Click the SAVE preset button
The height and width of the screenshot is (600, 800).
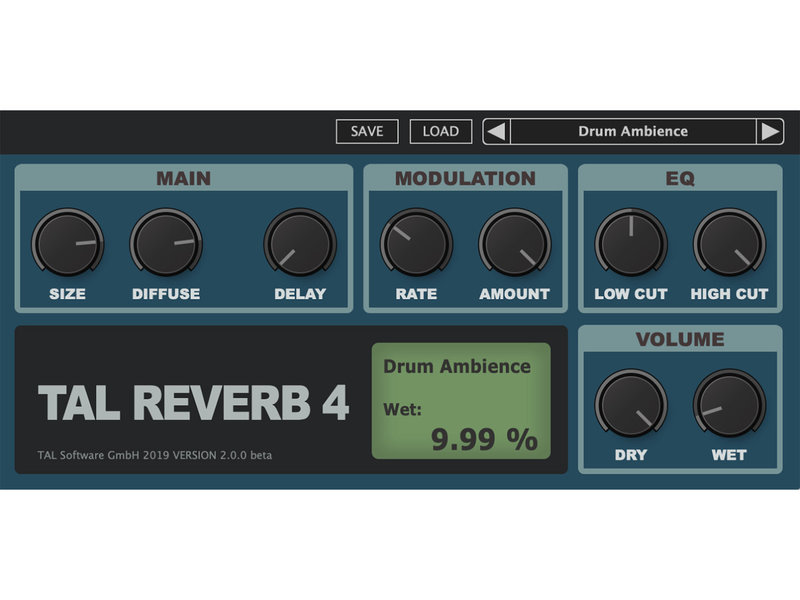[366, 131]
